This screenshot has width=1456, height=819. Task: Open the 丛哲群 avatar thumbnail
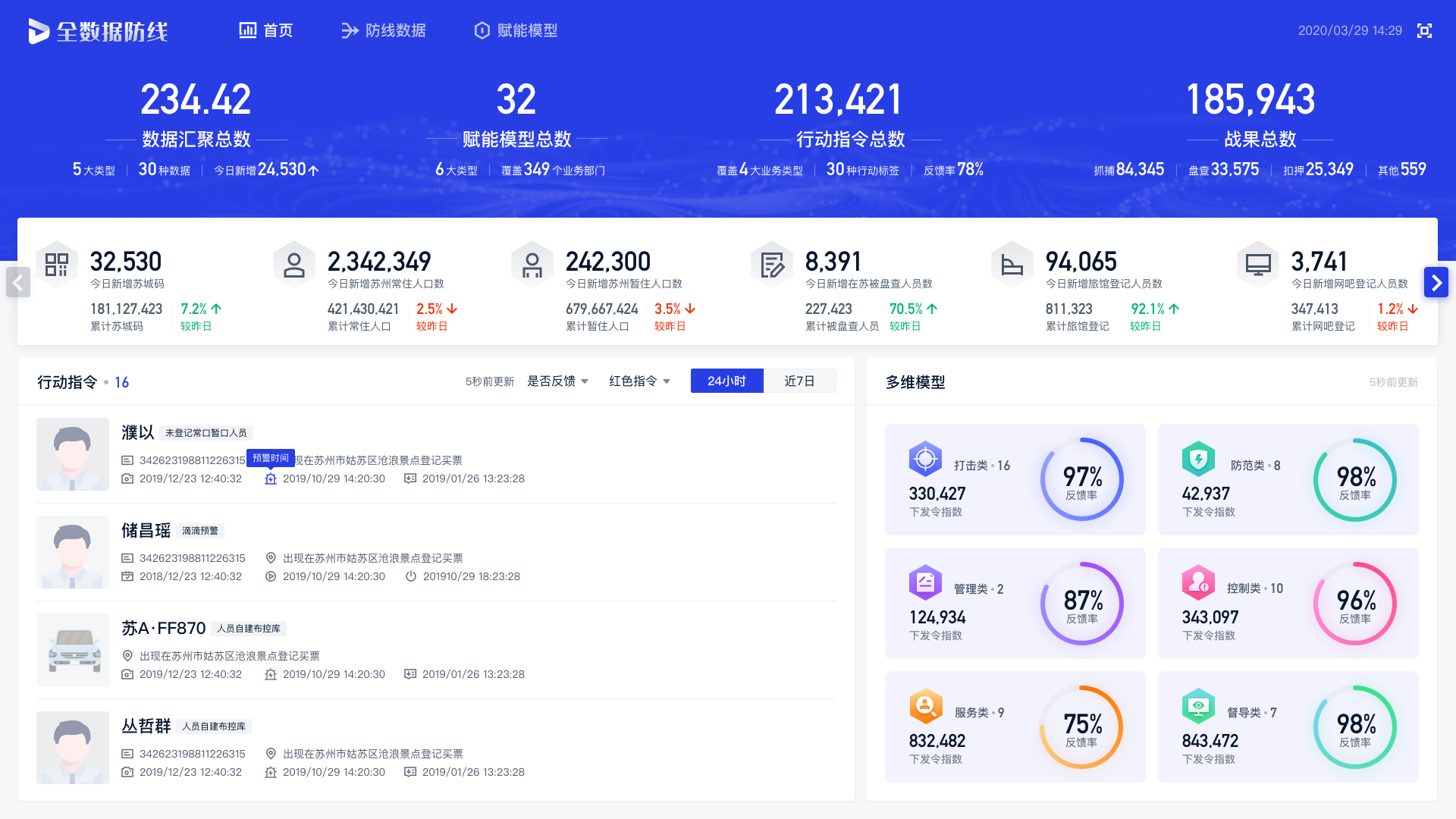tap(73, 748)
